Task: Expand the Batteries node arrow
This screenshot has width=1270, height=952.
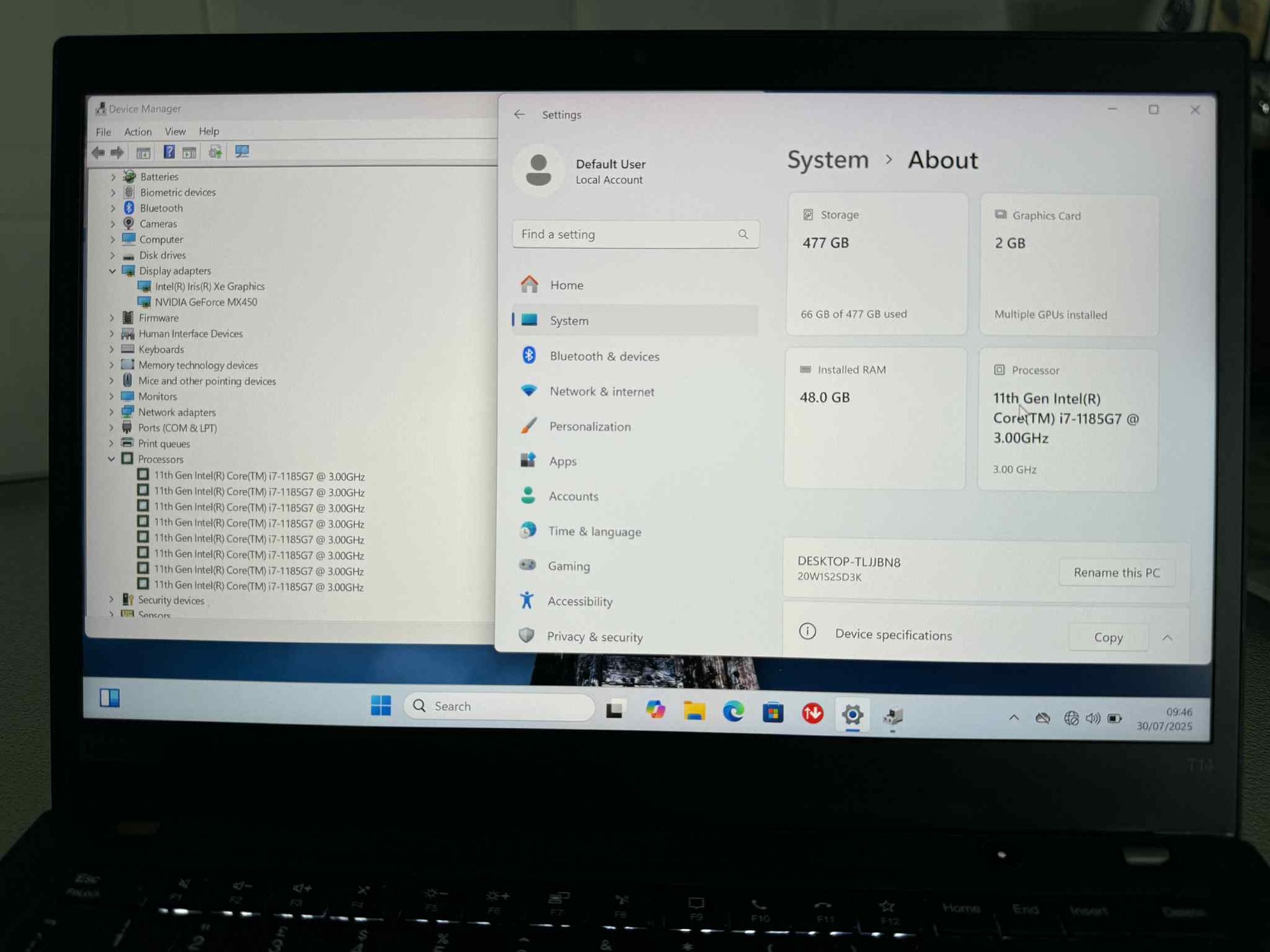Action: 113,177
